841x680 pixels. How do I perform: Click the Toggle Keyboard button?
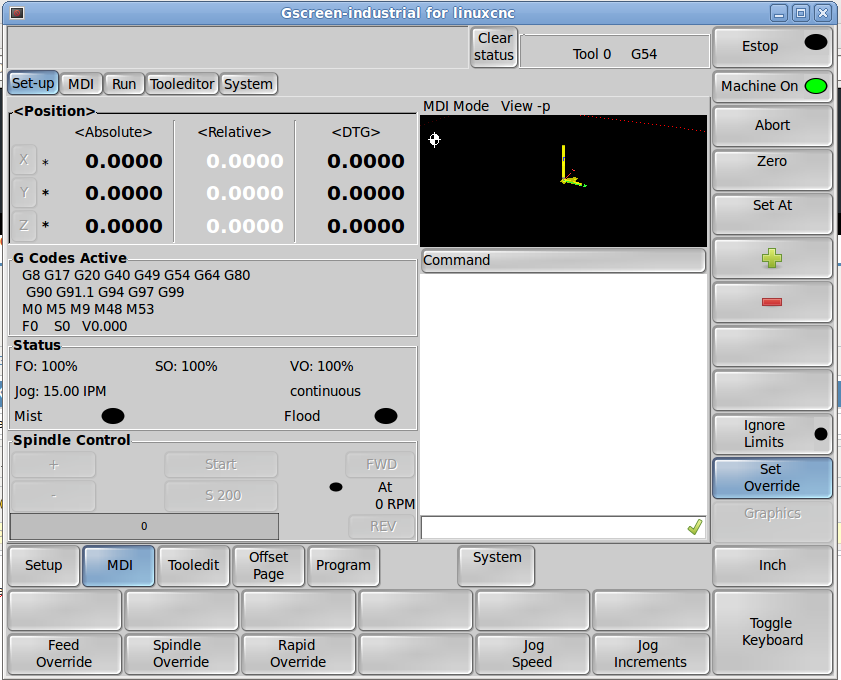(772, 632)
